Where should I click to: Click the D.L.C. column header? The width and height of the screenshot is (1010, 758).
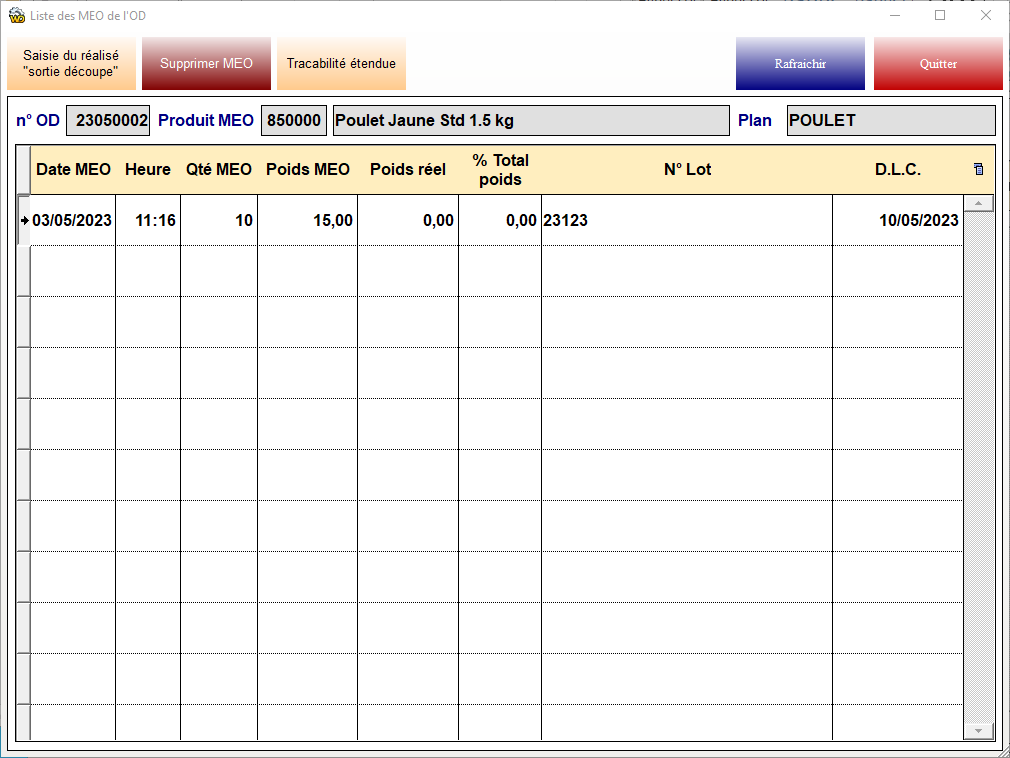click(897, 170)
